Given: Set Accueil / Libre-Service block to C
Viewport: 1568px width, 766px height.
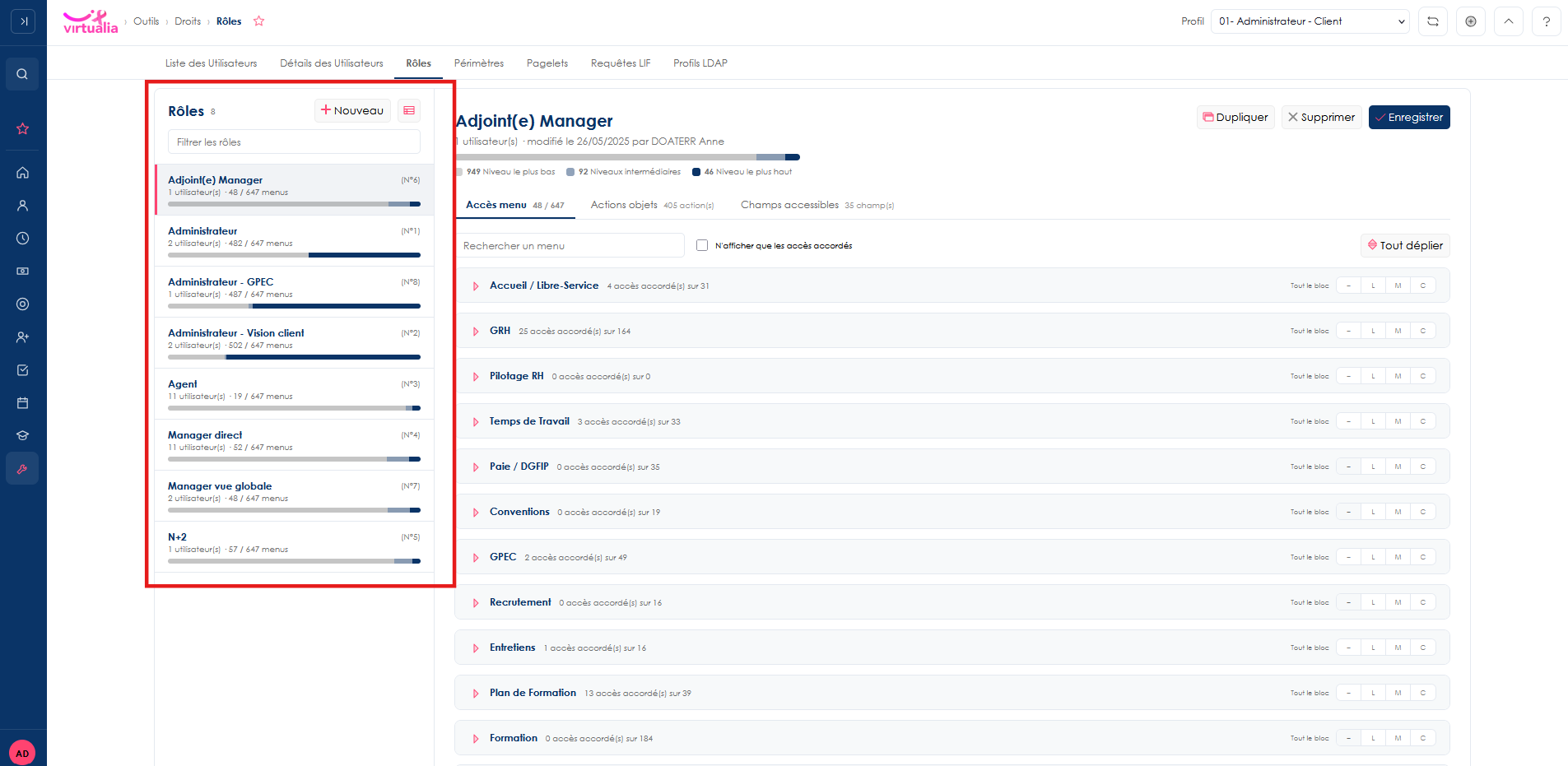Looking at the screenshot, I should (x=1423, y=286).
